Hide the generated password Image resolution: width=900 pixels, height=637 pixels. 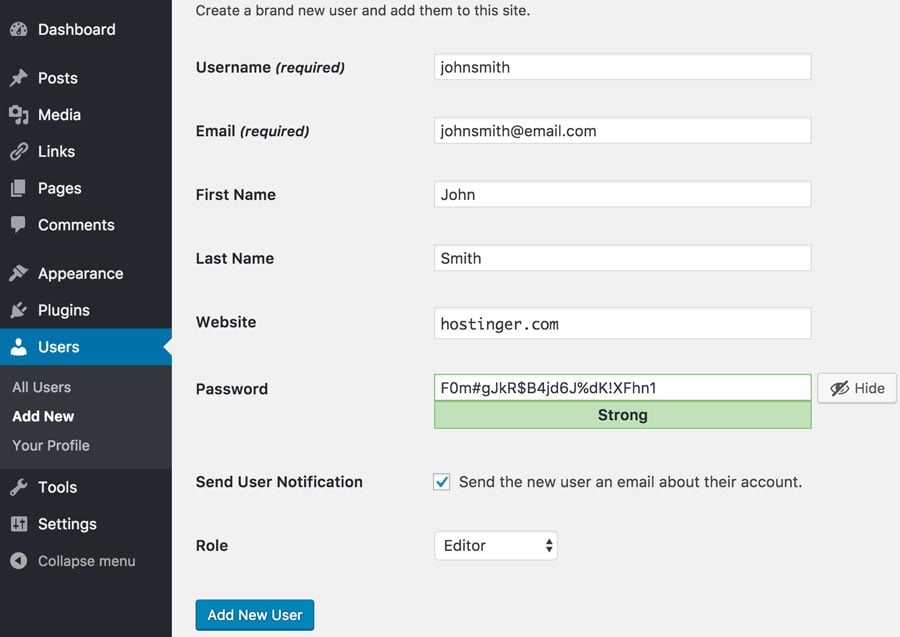pos(856,388)
